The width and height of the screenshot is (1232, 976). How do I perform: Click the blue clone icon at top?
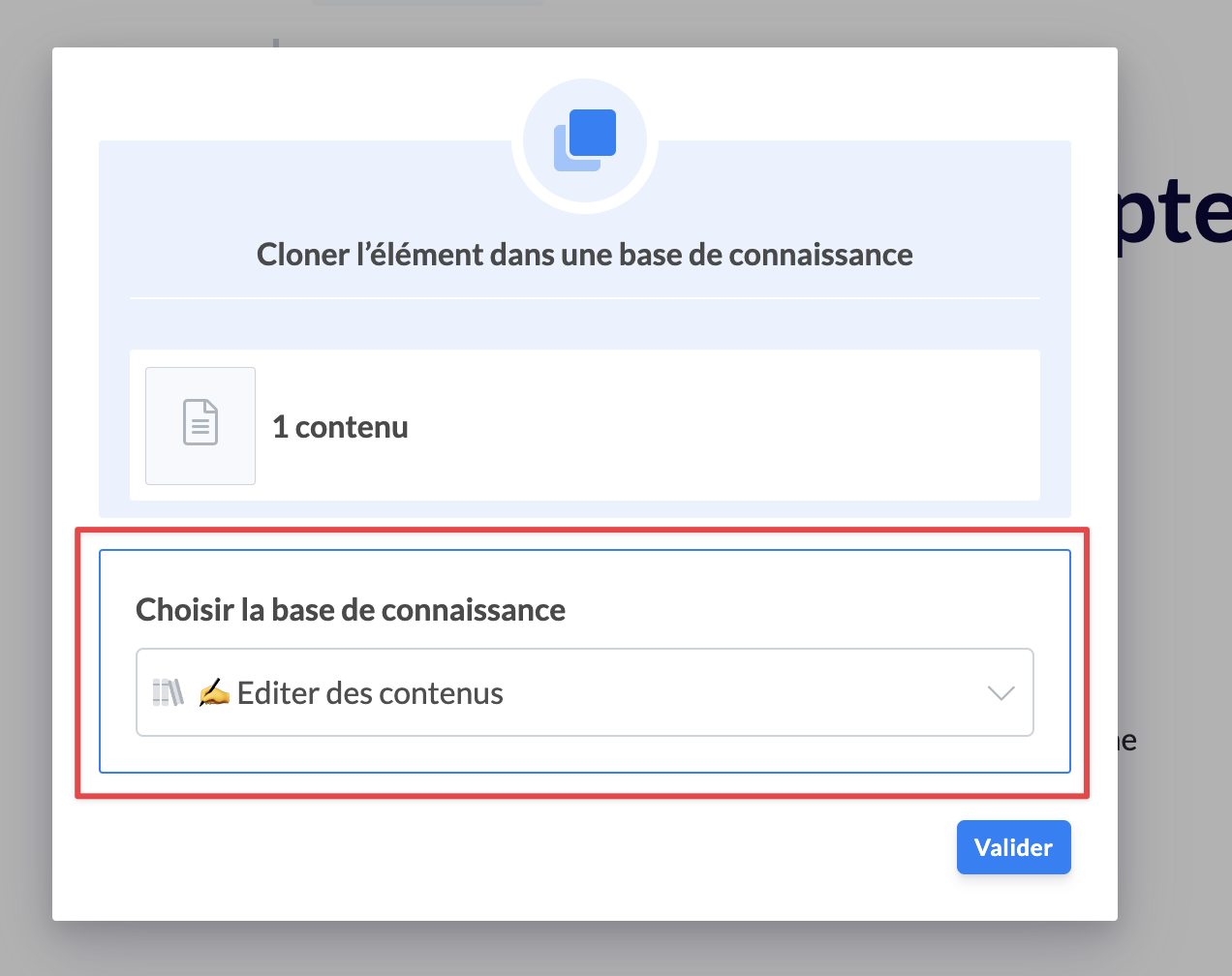pyautogui.click(x=585, y=139)
